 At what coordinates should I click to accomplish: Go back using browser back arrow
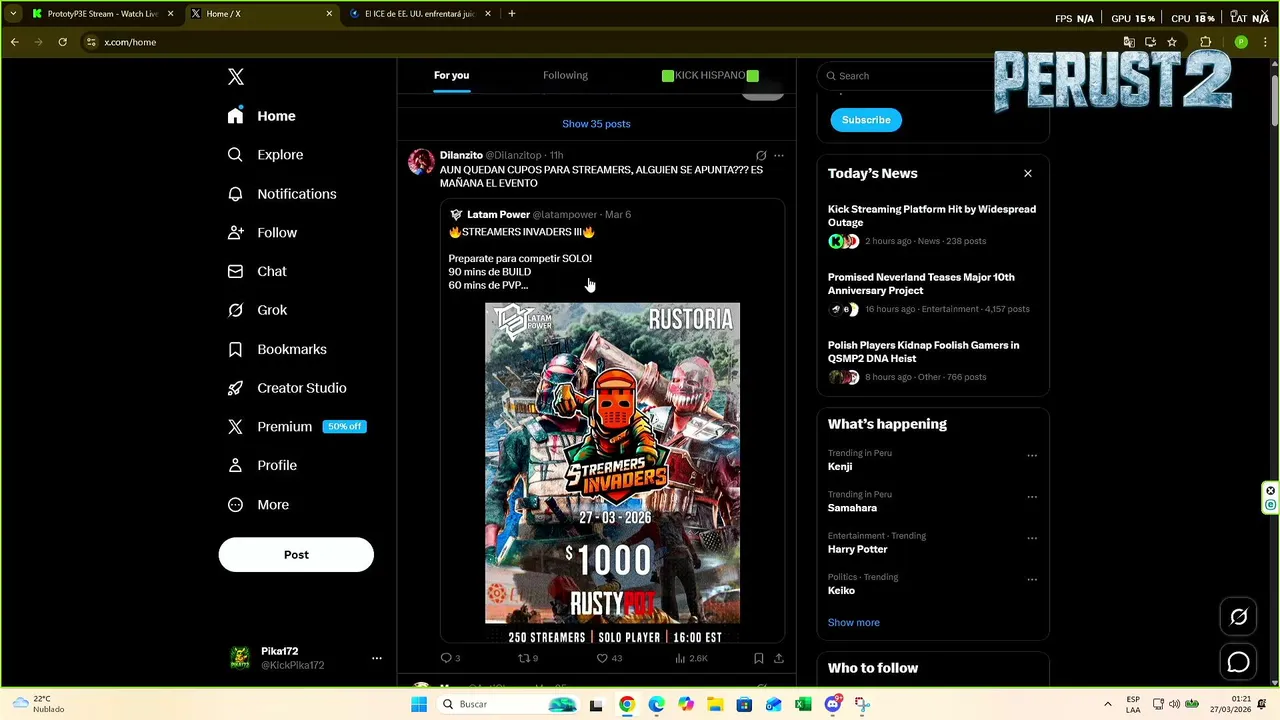pyautogui.click(x=14, y=42)
